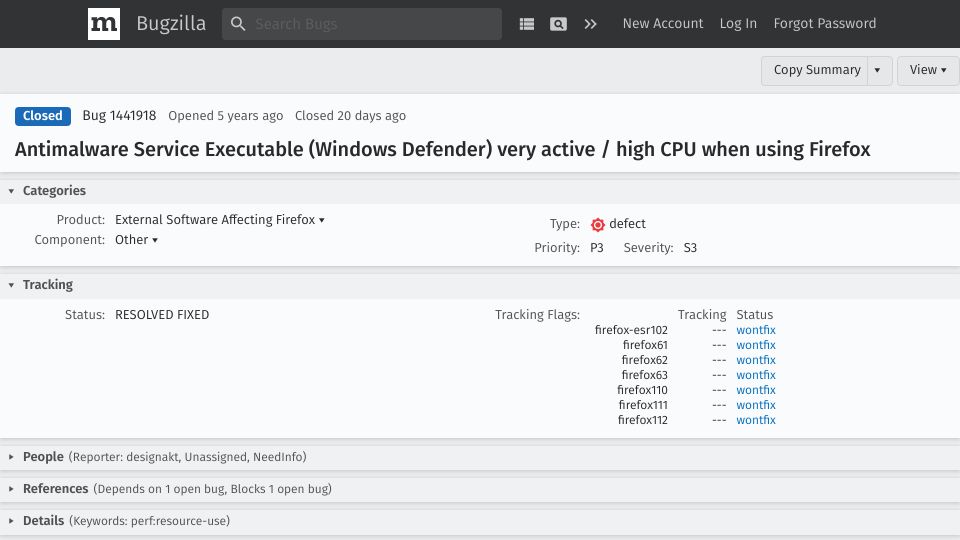Click the P3 priority value
960x540 pixels.
(x=597, y=248)
